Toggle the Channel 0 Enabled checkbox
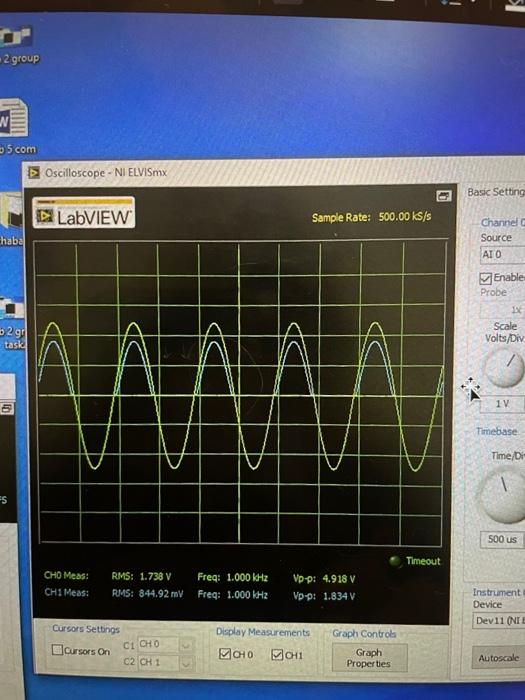 [x=485, y=279]
